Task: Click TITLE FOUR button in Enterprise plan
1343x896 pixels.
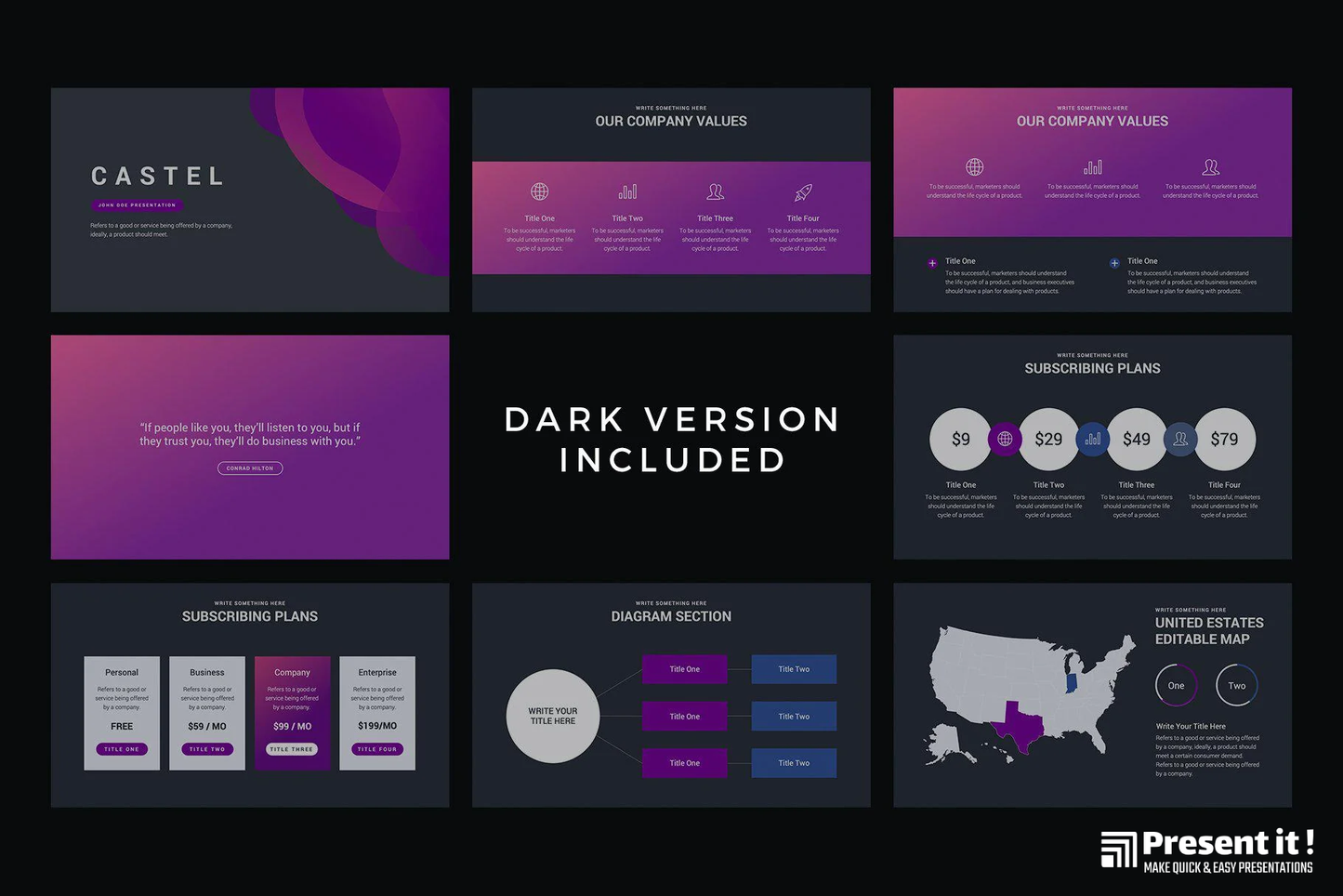Action: (376, 749)
